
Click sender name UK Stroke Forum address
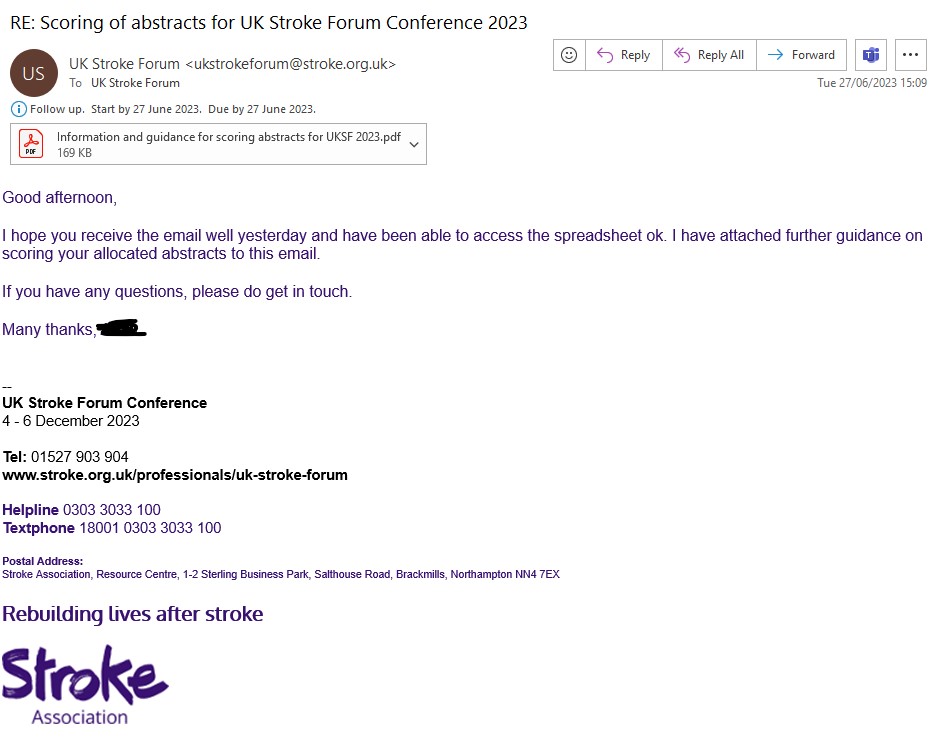232,64
